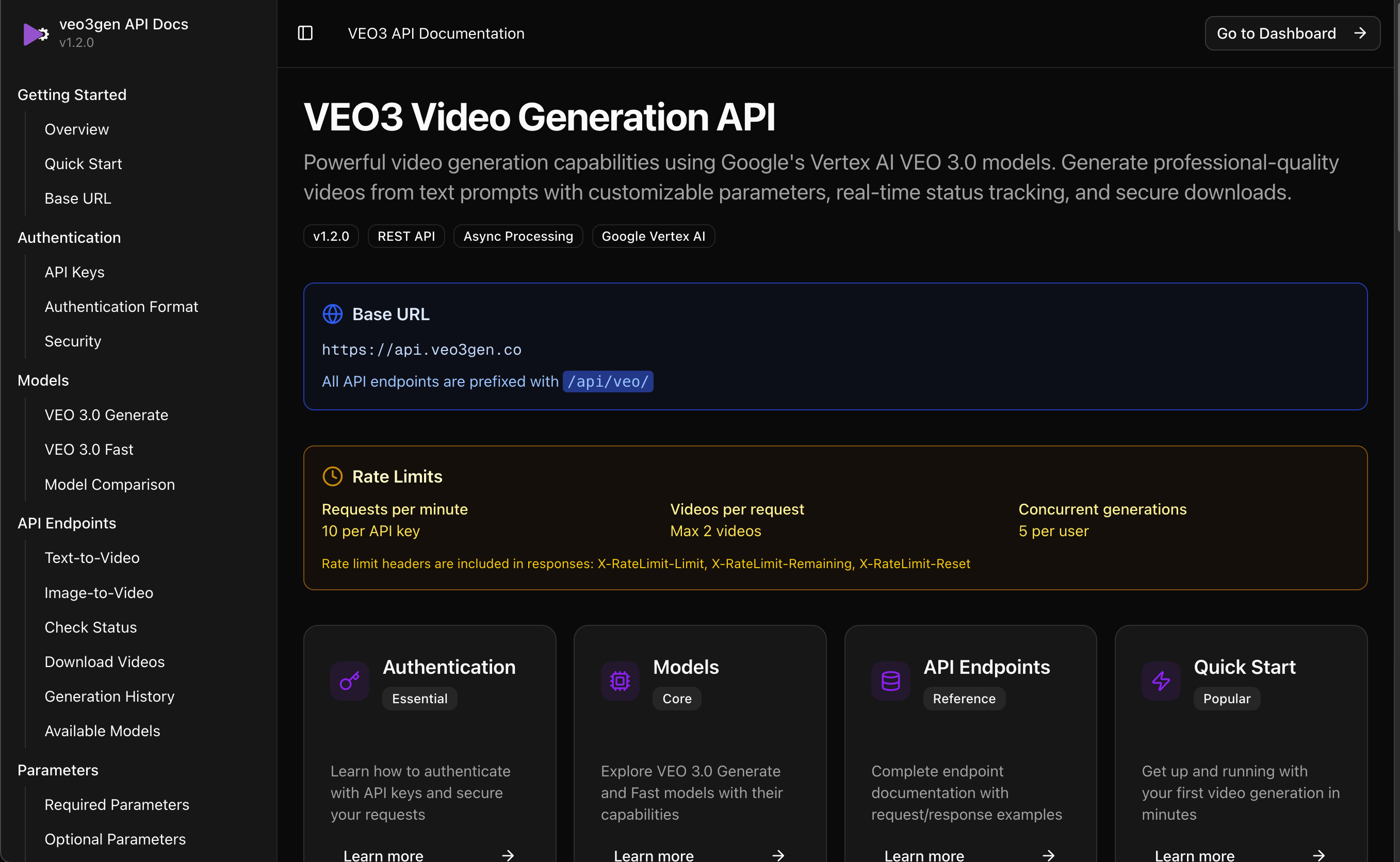Open Image-to-Video endpoint docs
Screen dimensions: 1400x862
pos(99,592)
